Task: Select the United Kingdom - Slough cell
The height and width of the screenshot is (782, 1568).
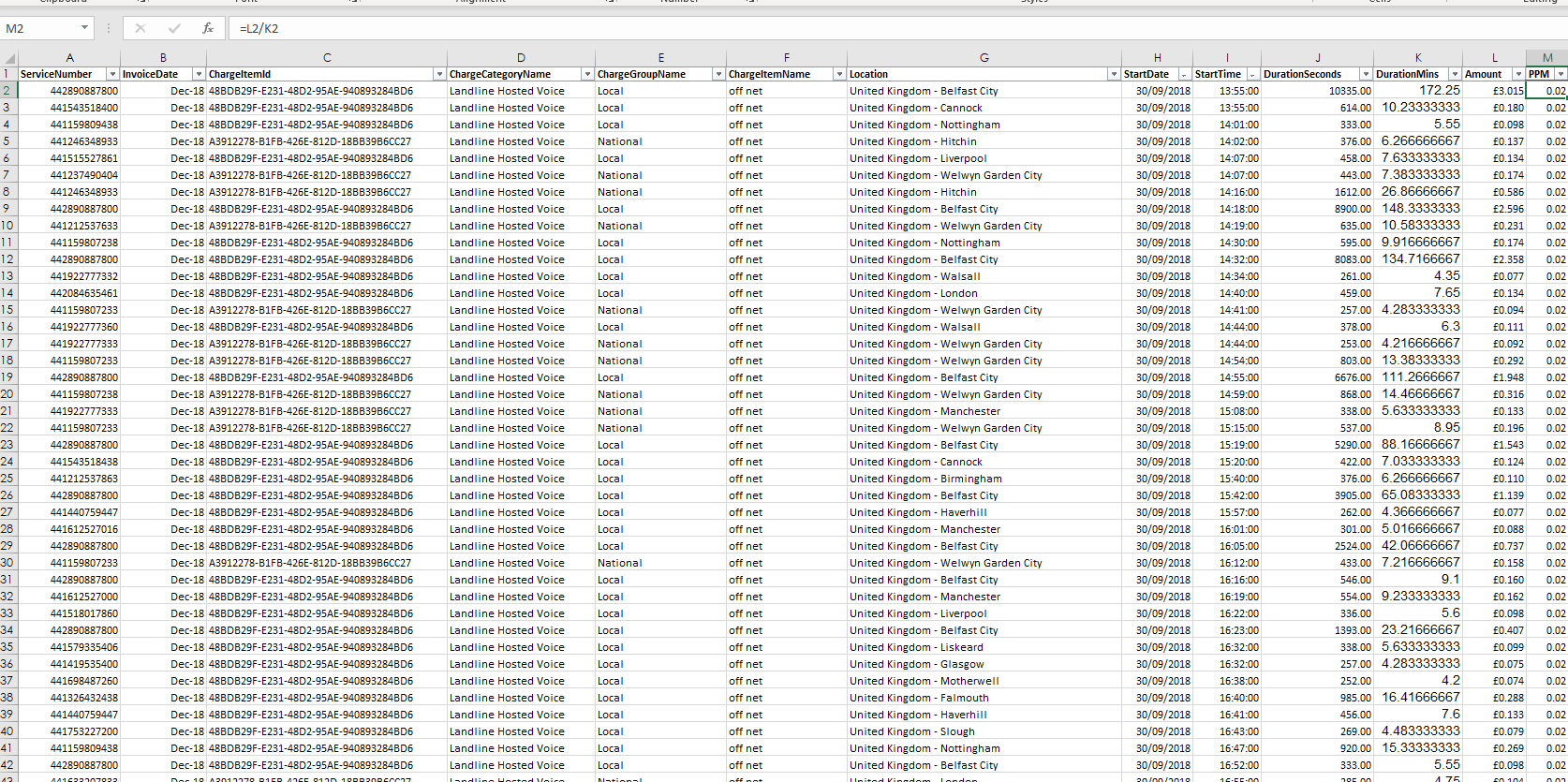Action: click(x=984, y=731)
